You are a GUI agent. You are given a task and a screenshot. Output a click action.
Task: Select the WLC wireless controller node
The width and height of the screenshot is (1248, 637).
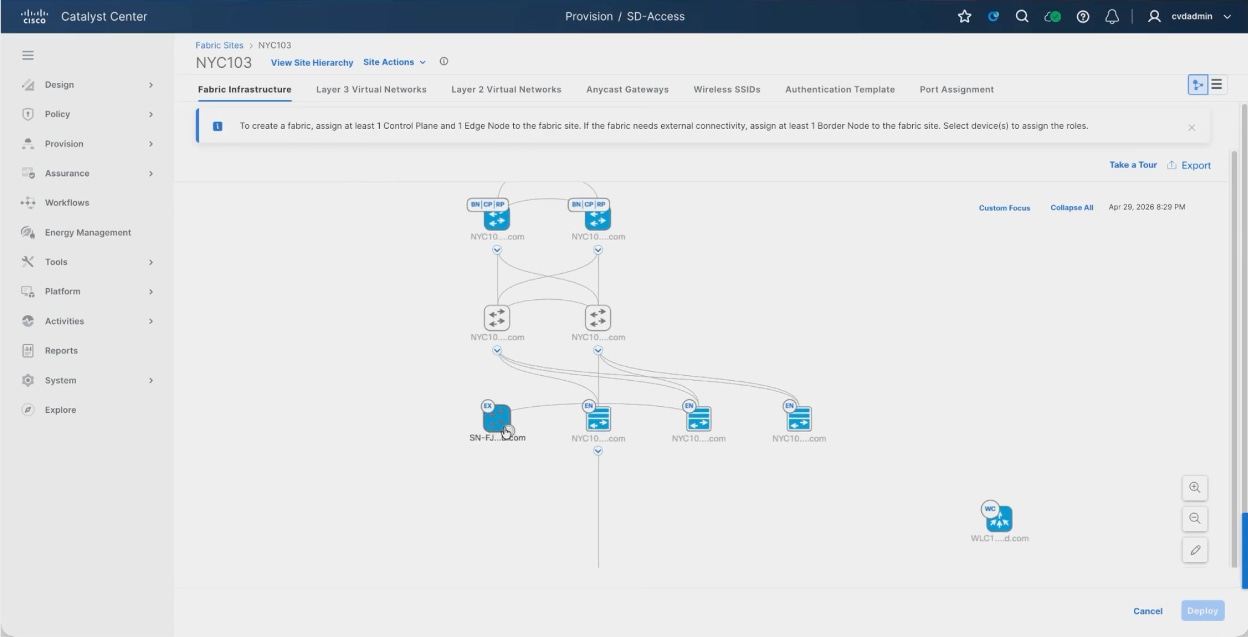pyautogui.click(x=999, y=518)
